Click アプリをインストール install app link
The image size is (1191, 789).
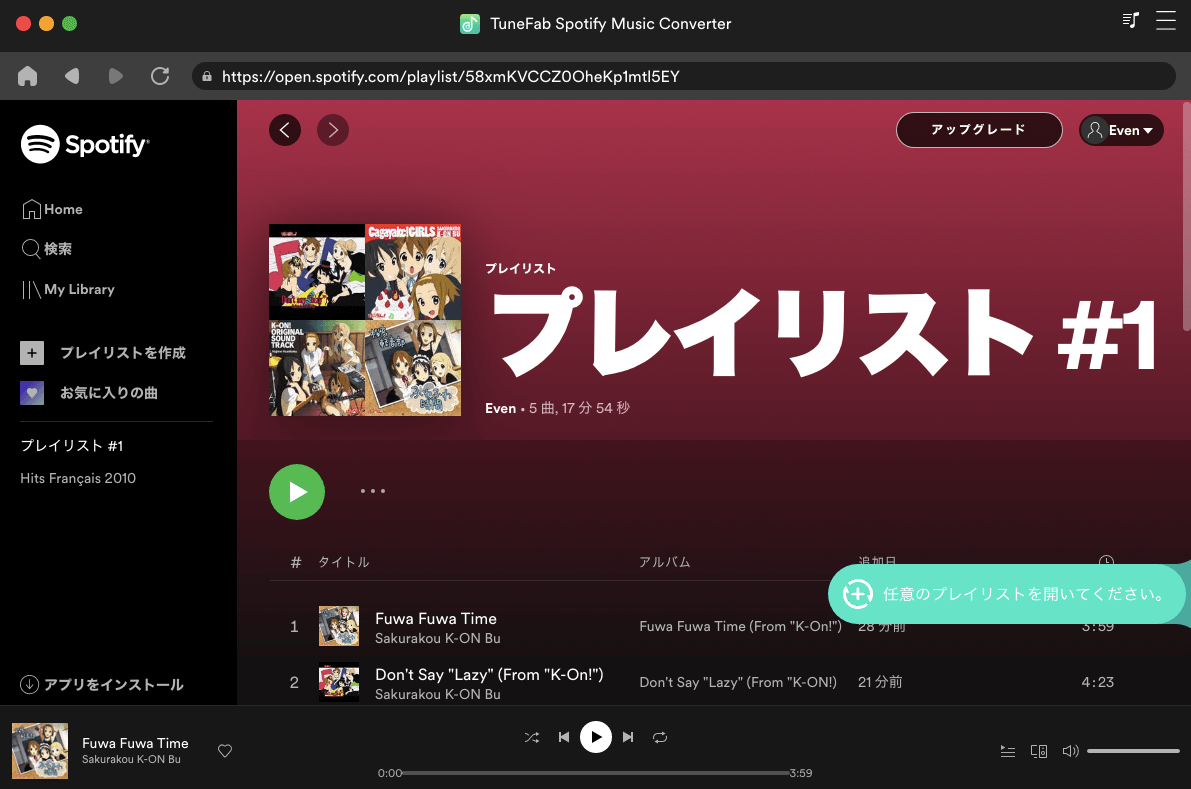coord(102,685)
